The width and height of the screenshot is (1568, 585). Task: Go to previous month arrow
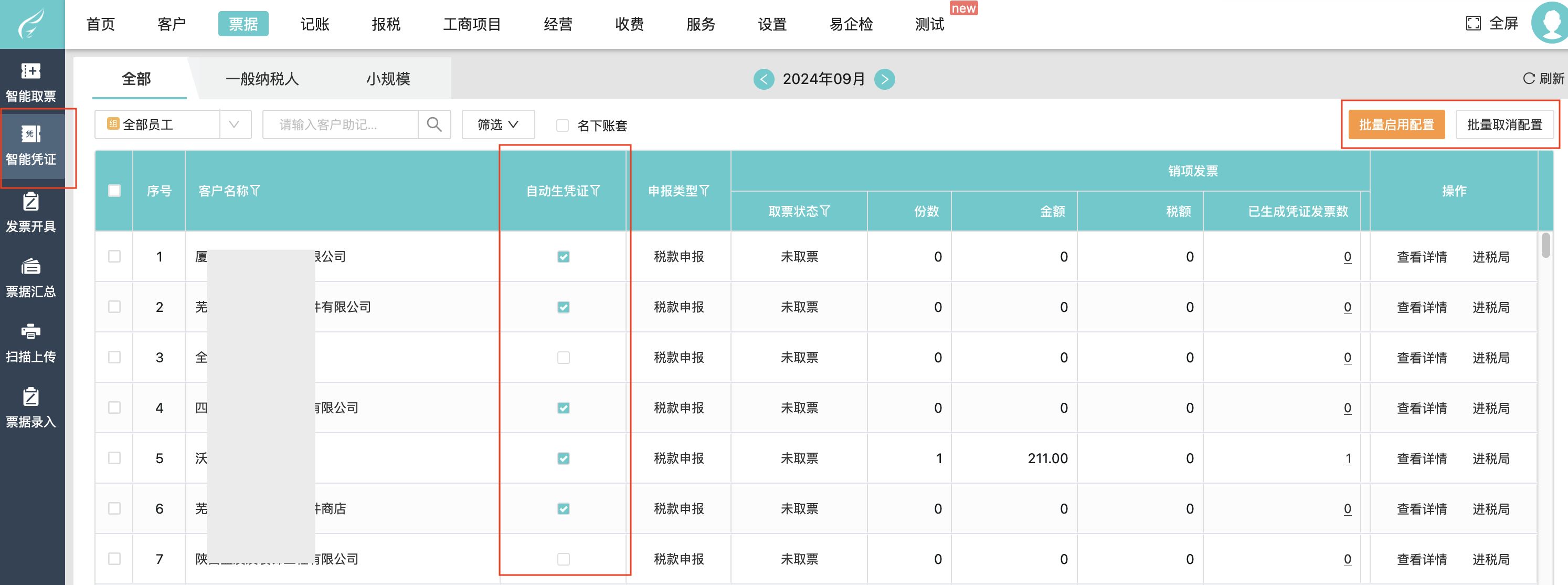(764, 79)
